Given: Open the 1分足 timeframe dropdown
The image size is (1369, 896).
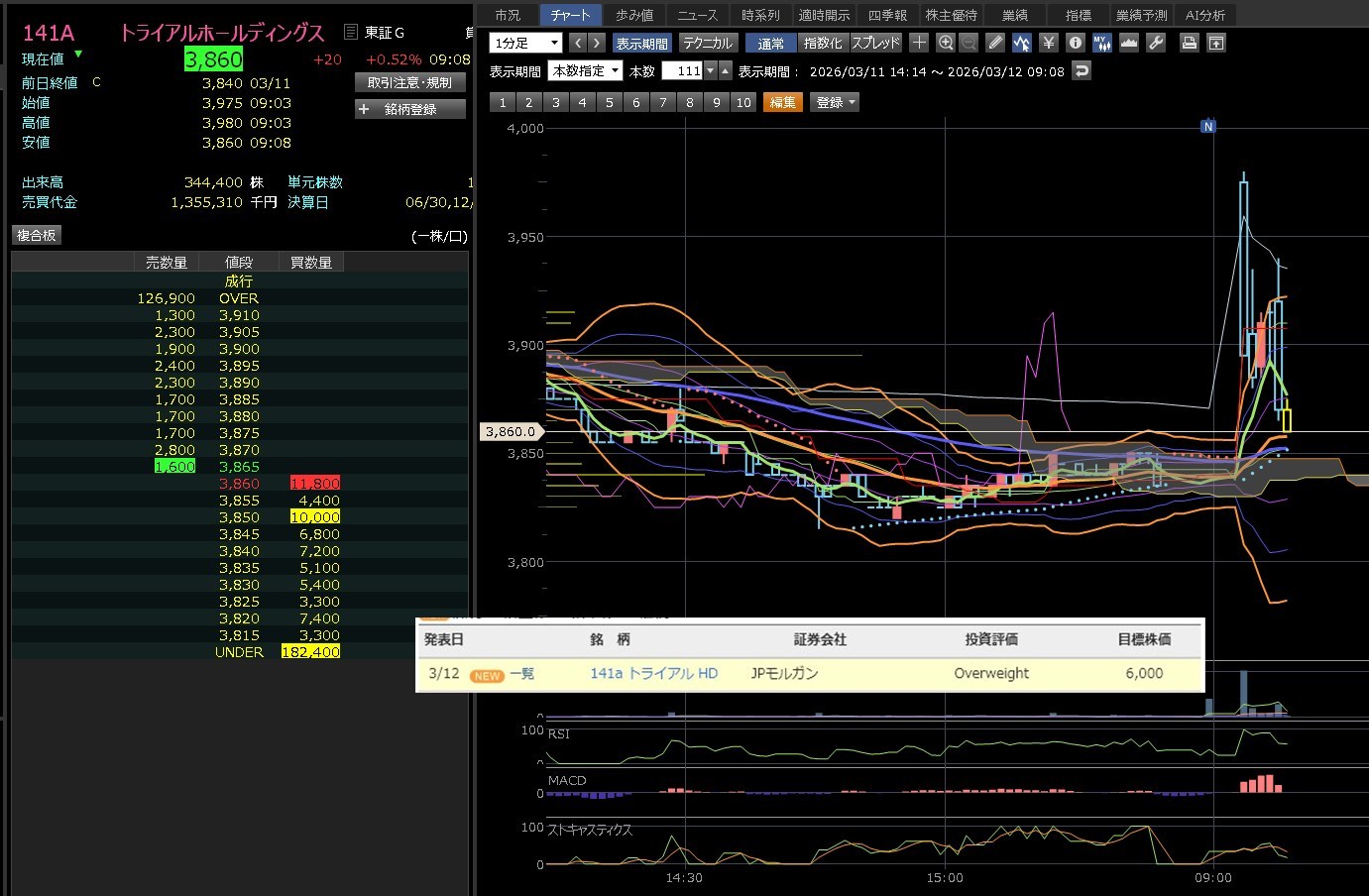Looking at the screenshot, I should point(525,43).
